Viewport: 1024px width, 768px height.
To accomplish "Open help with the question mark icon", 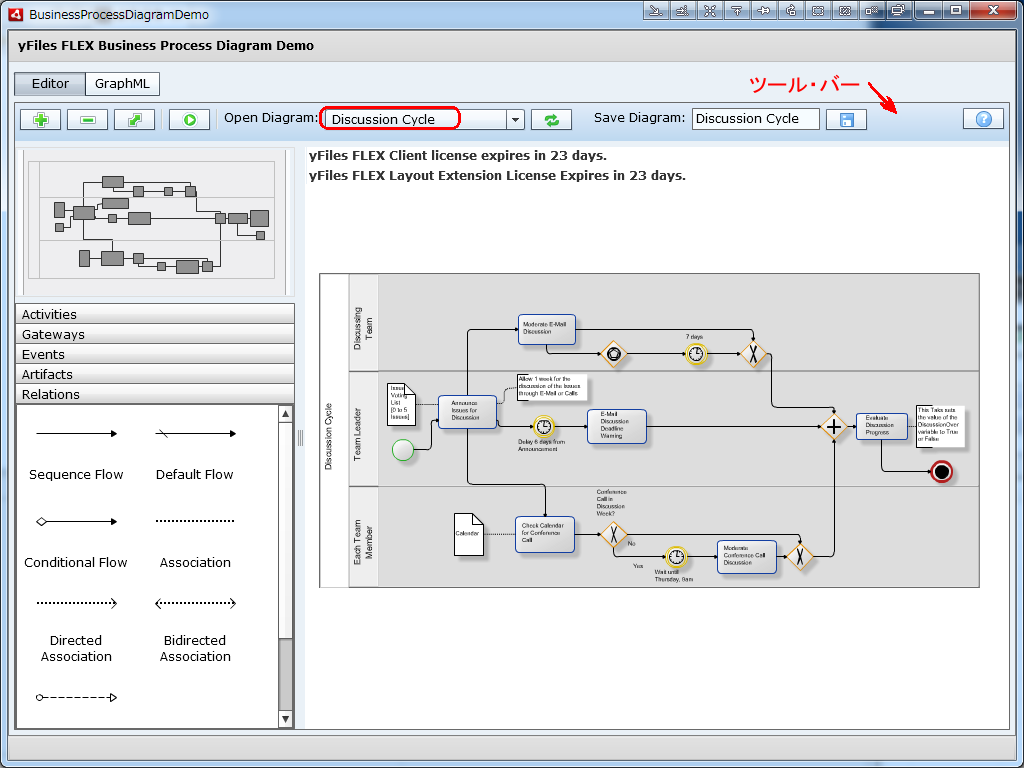I will 984,119.
